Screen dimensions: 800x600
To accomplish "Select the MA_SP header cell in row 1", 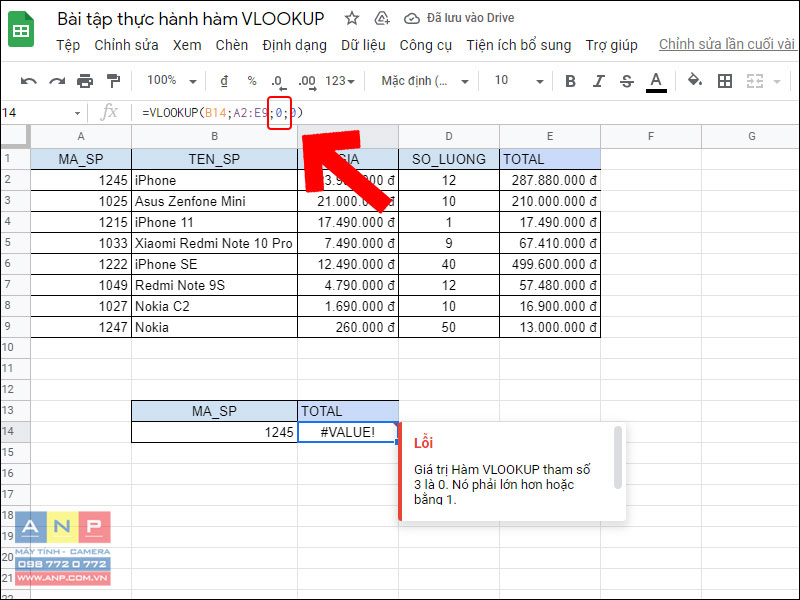I will 81,159.
